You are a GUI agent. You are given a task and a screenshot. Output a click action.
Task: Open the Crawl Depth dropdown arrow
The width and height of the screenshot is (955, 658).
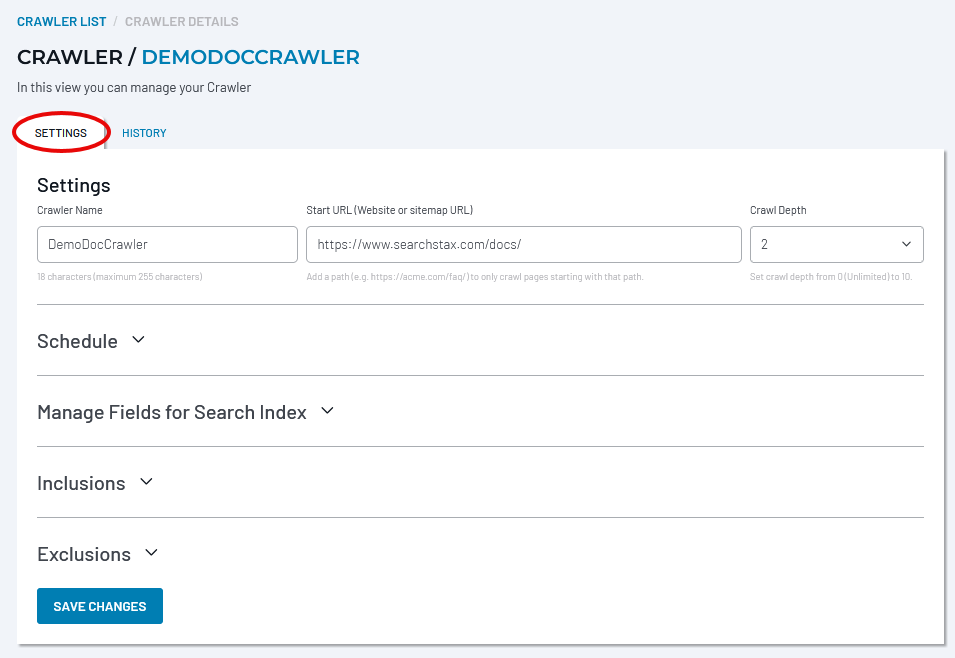(906, 244)
